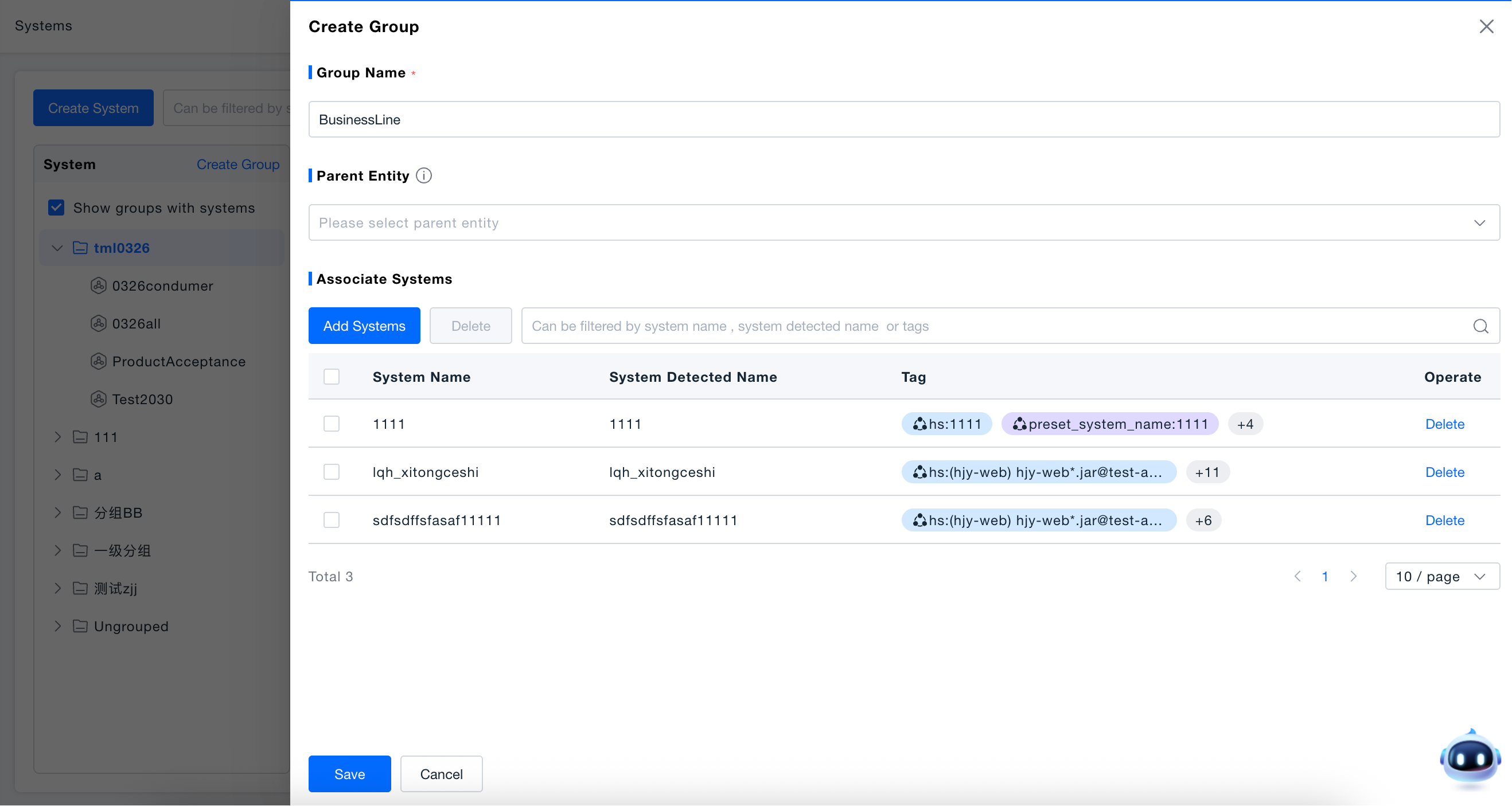Image resolution: width=1512 pixels, height=806 pixels.
Task: Click the ProductAcceptance system icon
Action: coord(98,361)
